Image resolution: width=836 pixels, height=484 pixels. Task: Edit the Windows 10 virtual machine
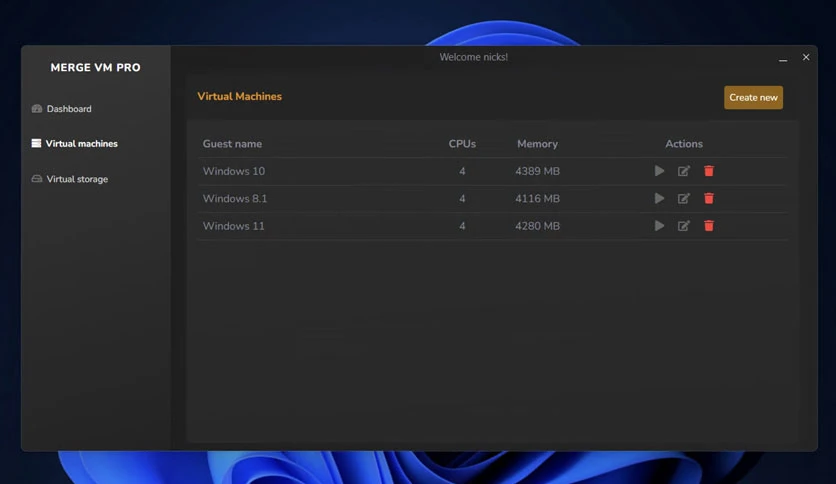coord(684,171)
